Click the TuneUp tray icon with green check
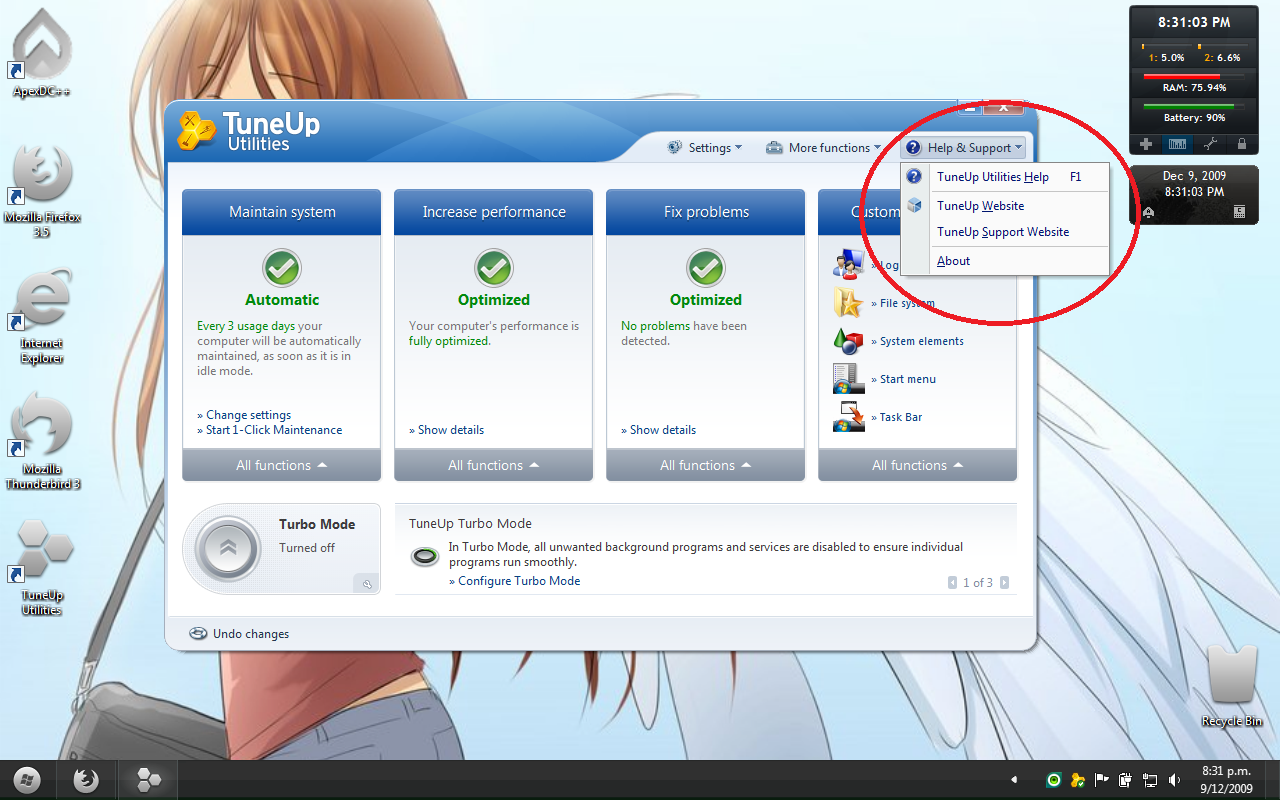This screenshot has width=1280, height=800. [x=1077, y=780]
